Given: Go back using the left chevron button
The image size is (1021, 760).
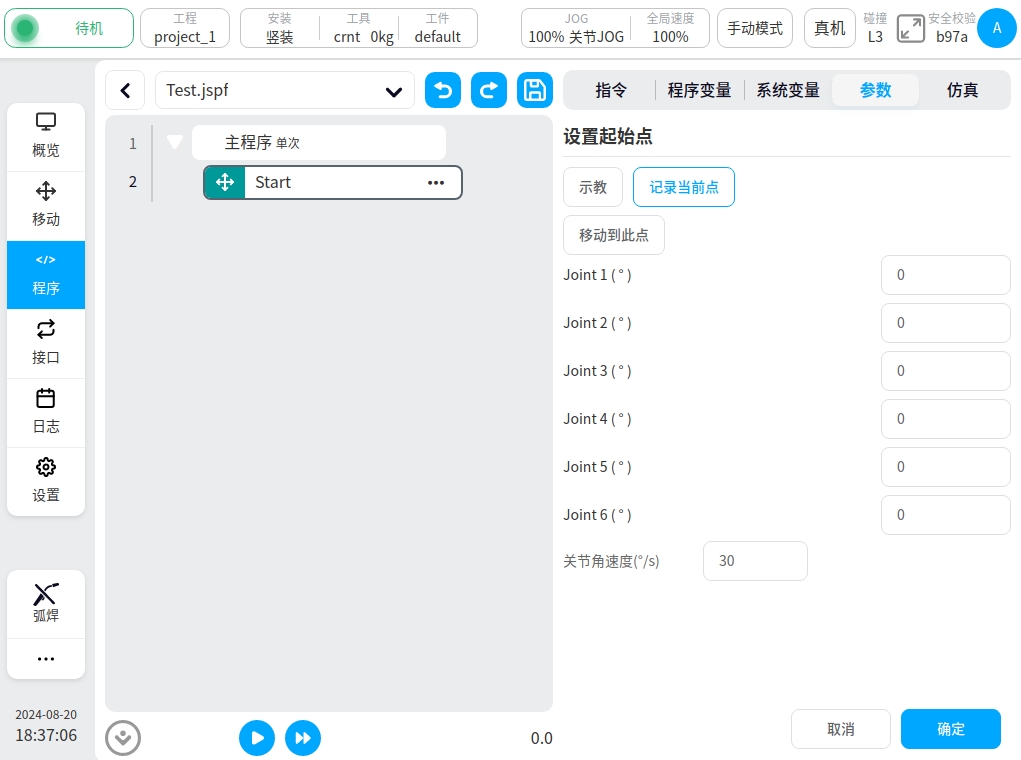Looking at the screenshot, I should click(125, 90).
